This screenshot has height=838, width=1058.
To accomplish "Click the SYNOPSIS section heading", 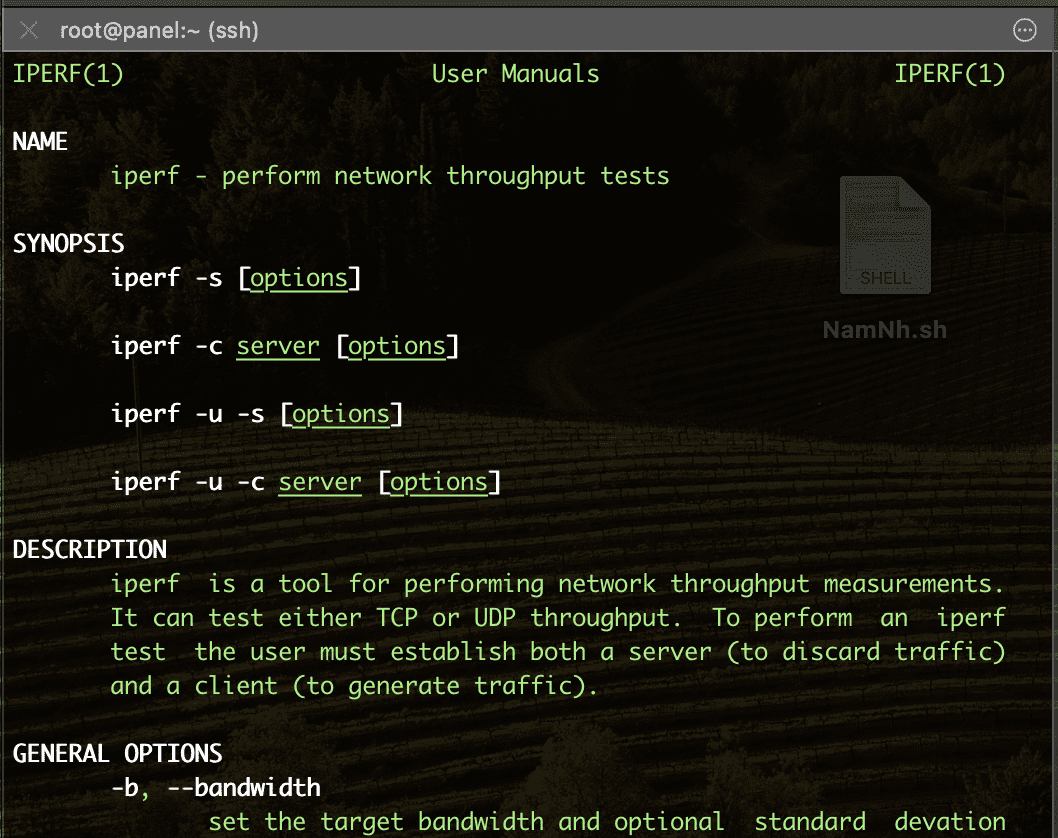I will tap(68, 244).
